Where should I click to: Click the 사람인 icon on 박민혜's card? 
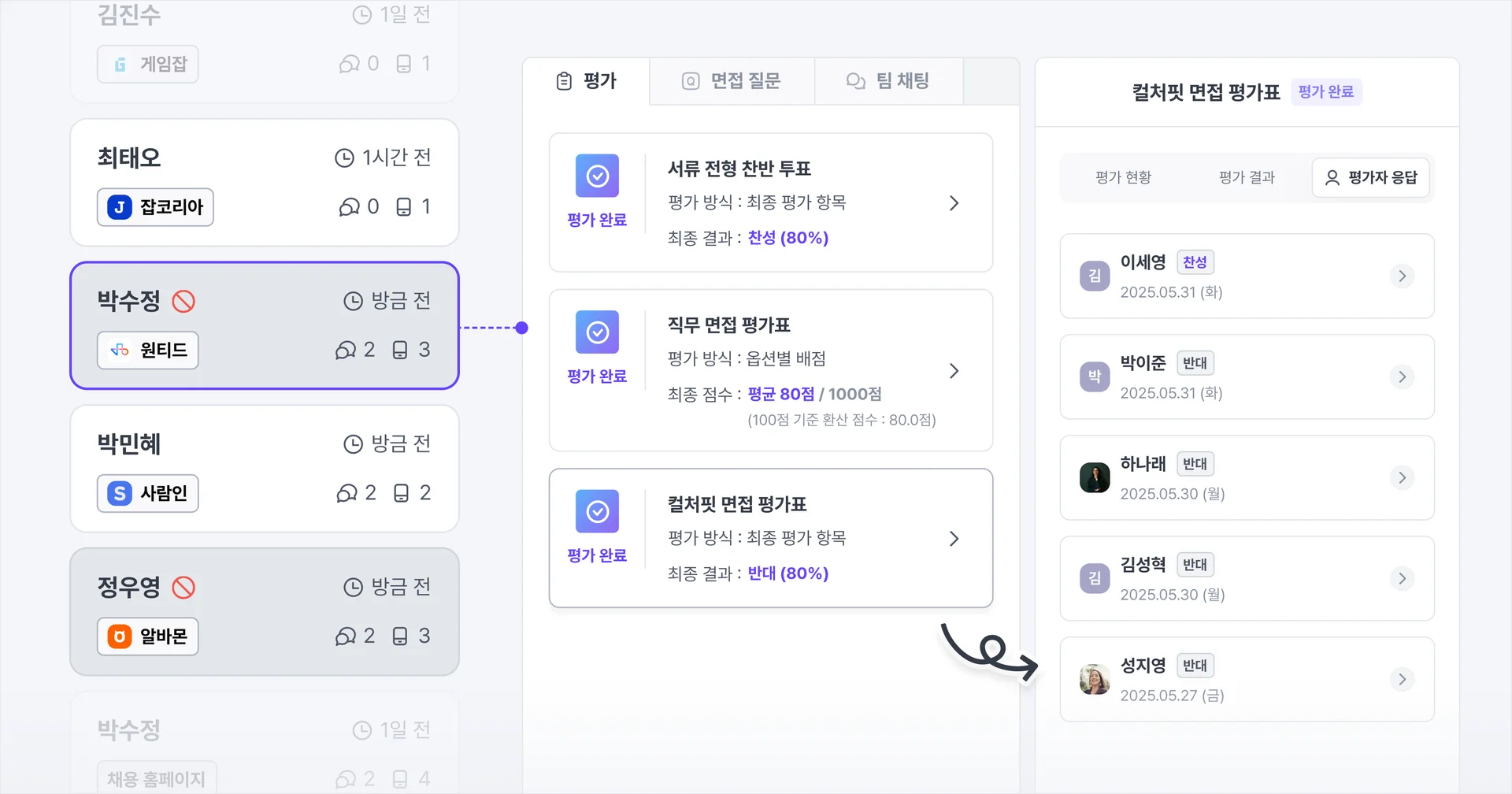tap(119, 493)
